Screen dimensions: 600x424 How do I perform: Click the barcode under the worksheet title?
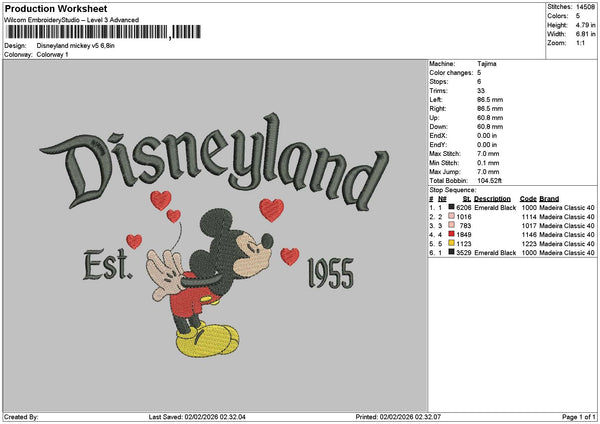(86, 34)
